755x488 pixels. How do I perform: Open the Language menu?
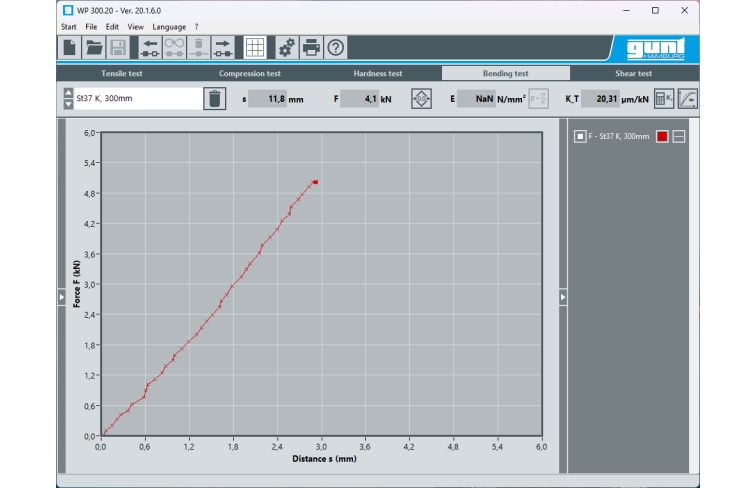click(x=169, y=26)
